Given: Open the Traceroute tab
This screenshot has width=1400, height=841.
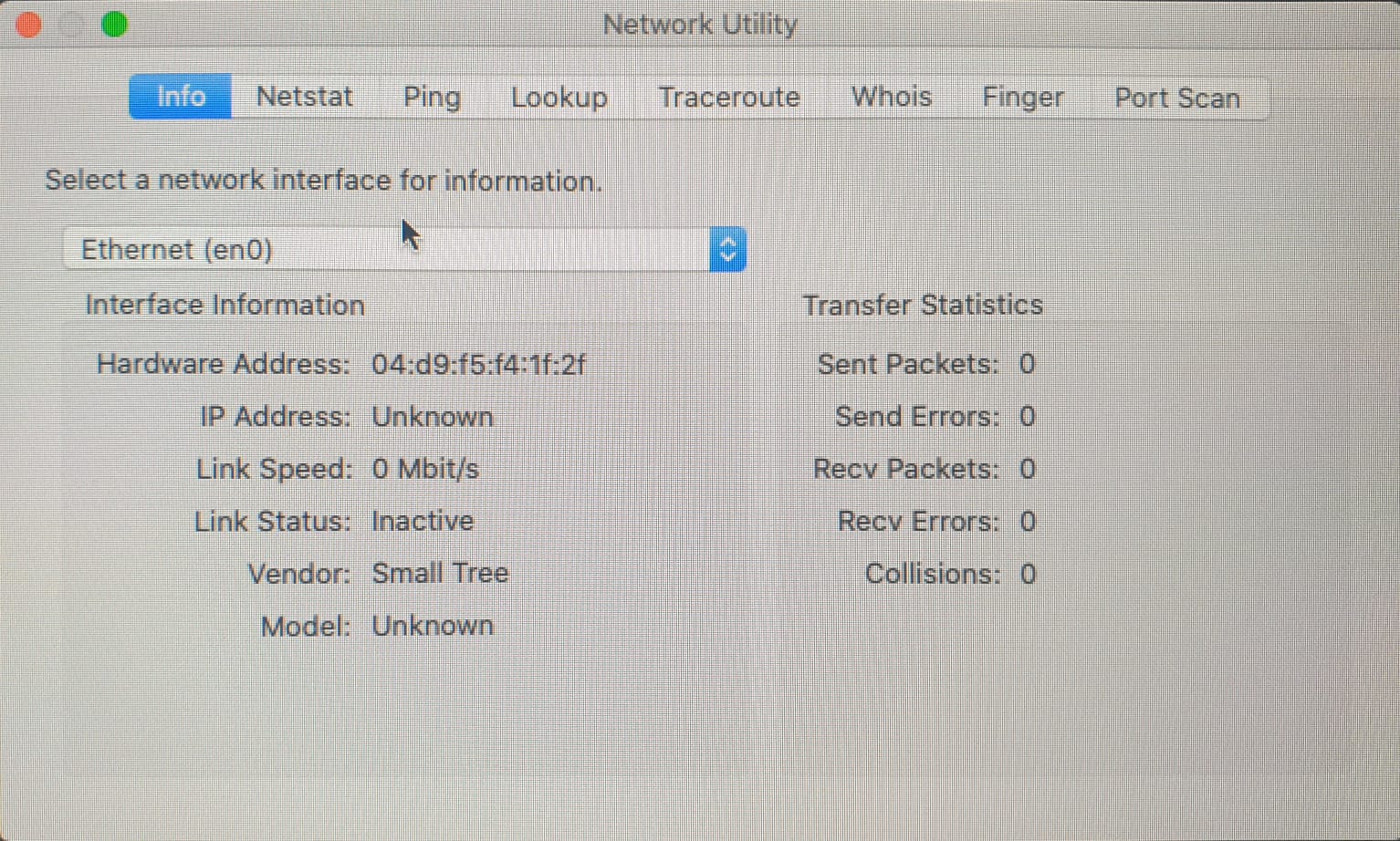Looking at the screenshot, I should point(728,97).
